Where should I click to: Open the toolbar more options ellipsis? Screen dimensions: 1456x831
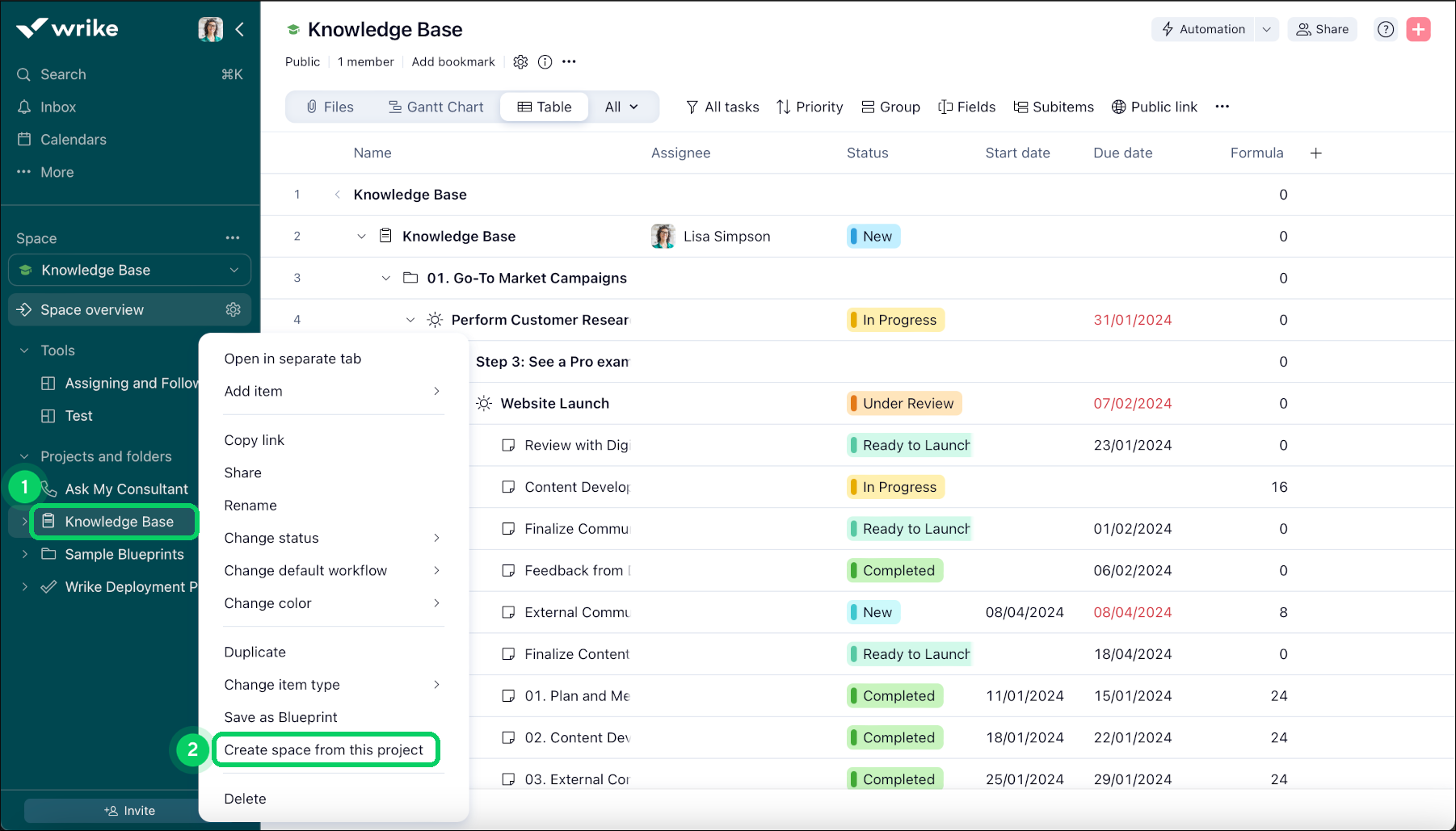coord(1222,107)
